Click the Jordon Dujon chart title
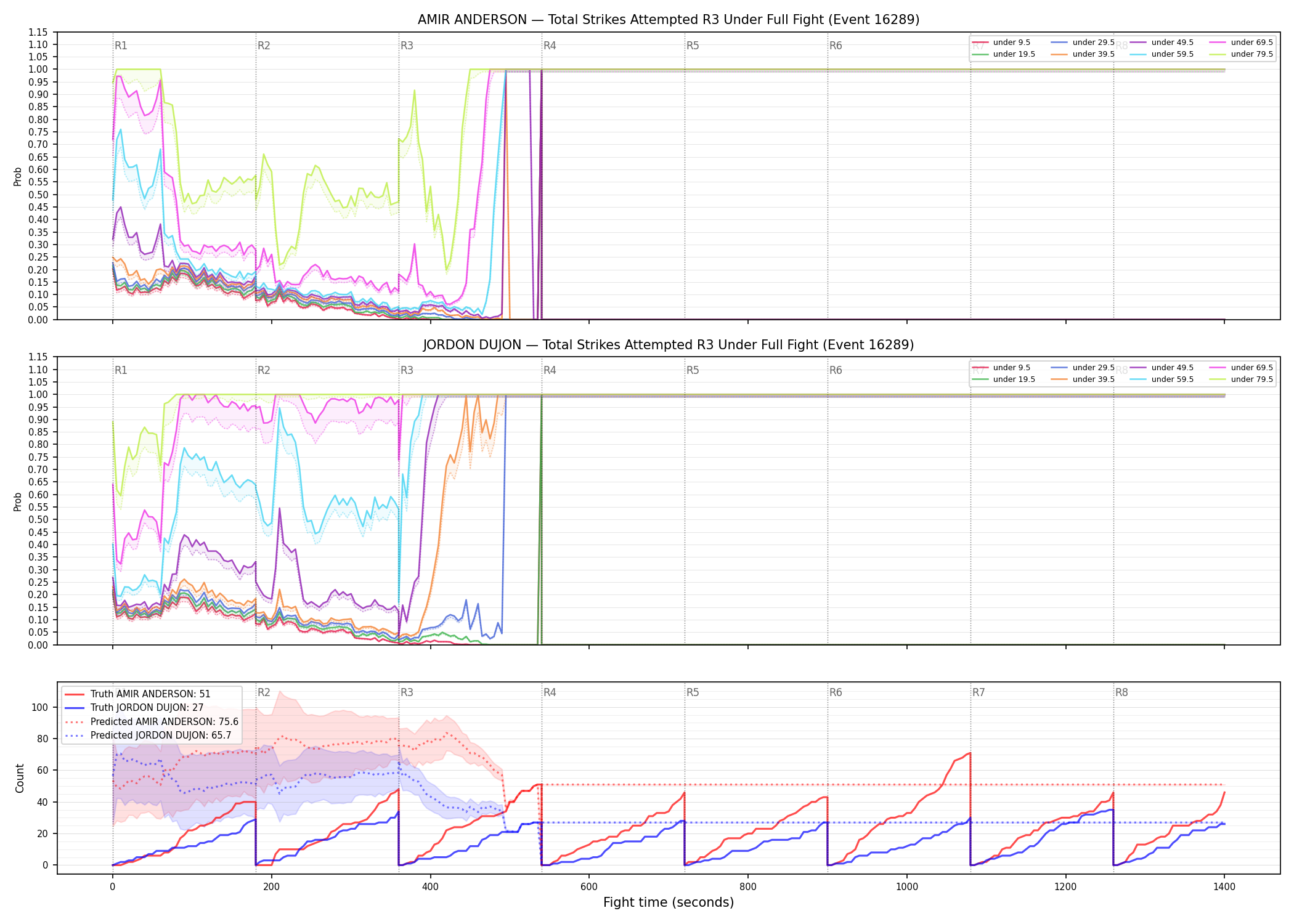 click(x=669, y=345)
